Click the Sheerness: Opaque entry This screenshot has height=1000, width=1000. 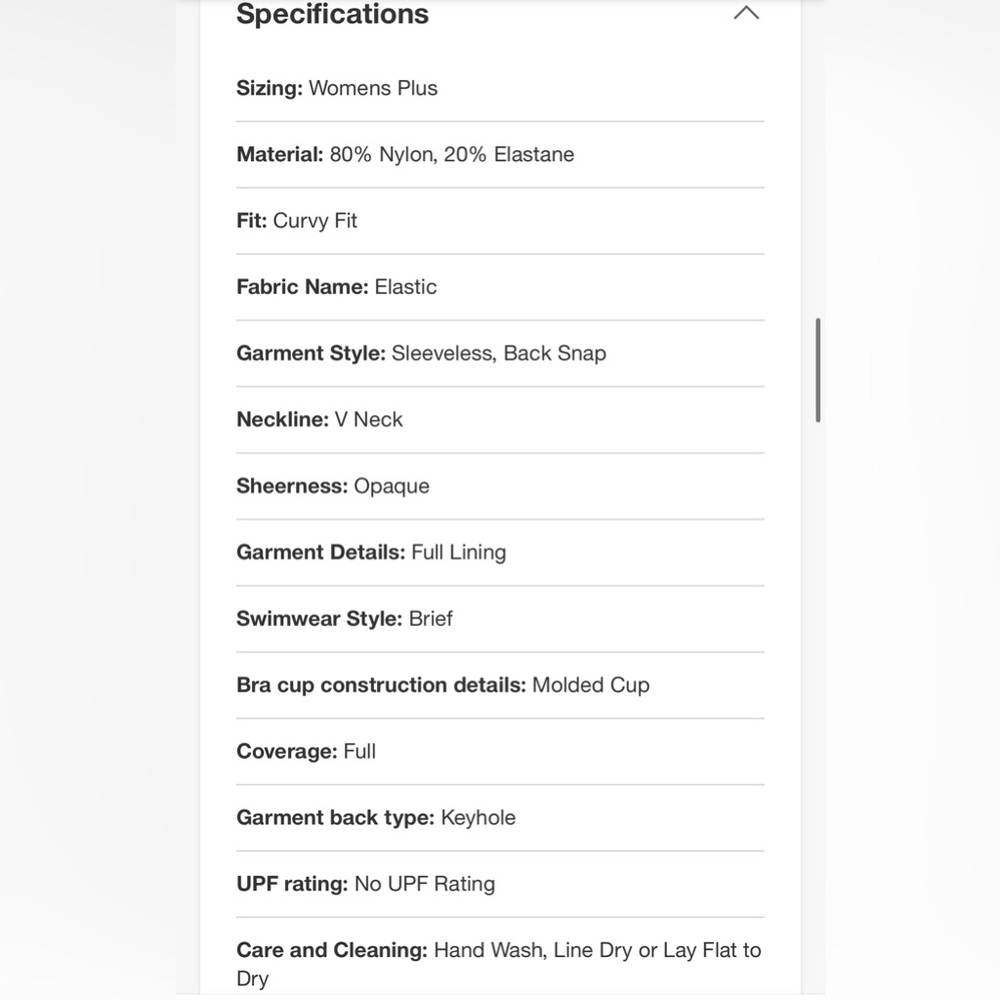tap(332, 486)
